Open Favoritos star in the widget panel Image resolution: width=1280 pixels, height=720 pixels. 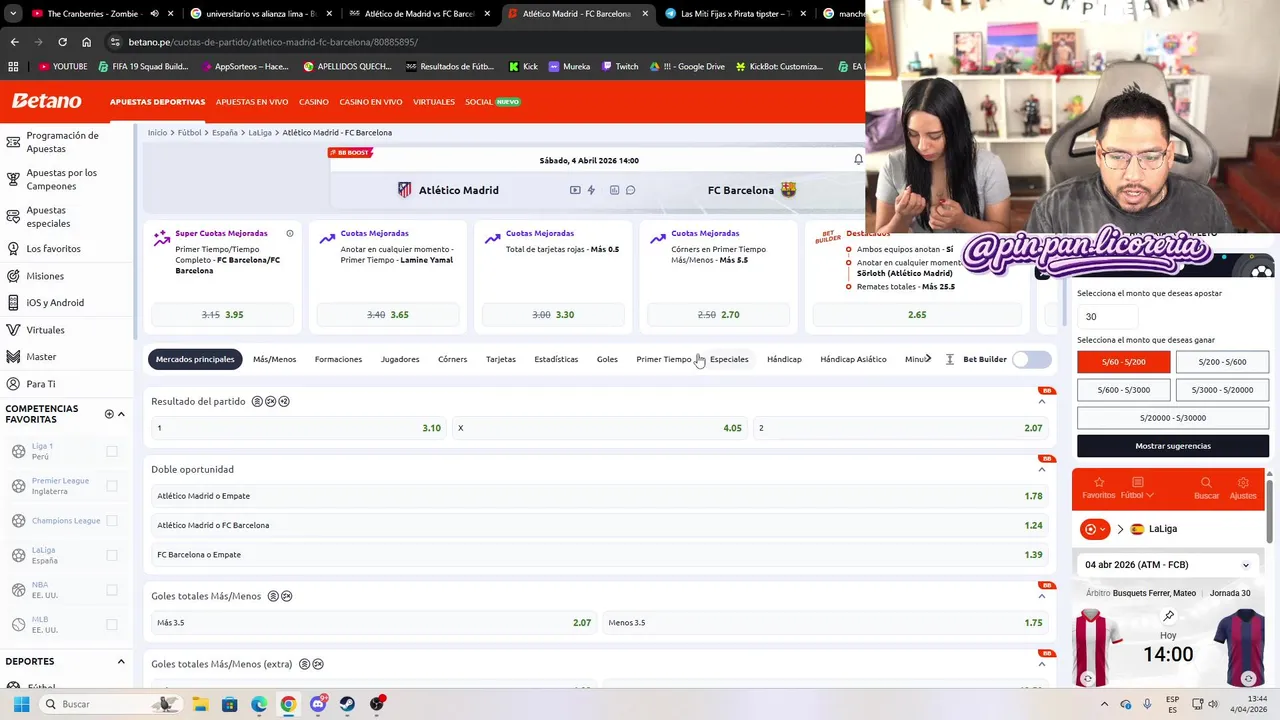pyautogui.click(x=1099, y=482)
